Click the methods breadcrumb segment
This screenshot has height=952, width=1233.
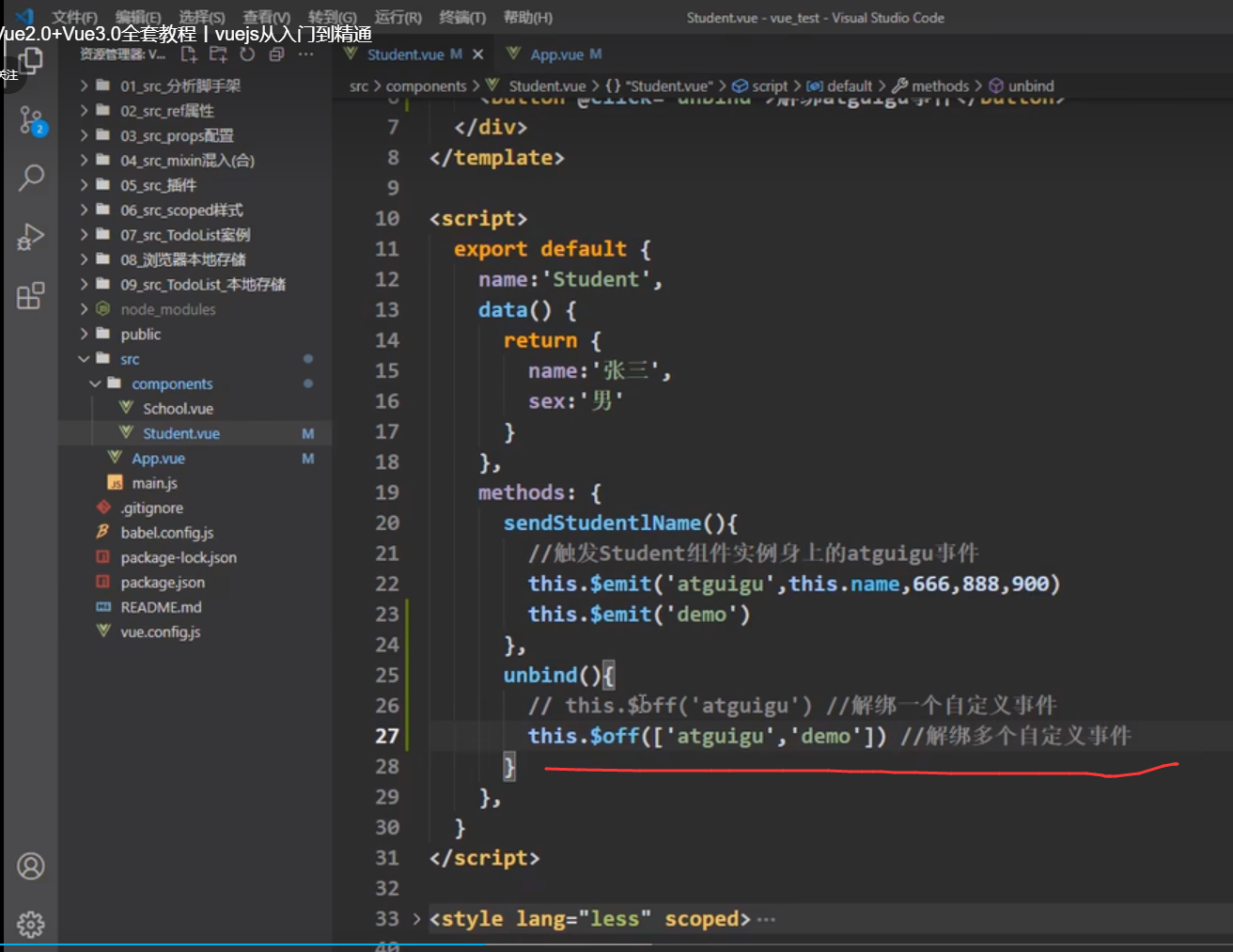939,86
